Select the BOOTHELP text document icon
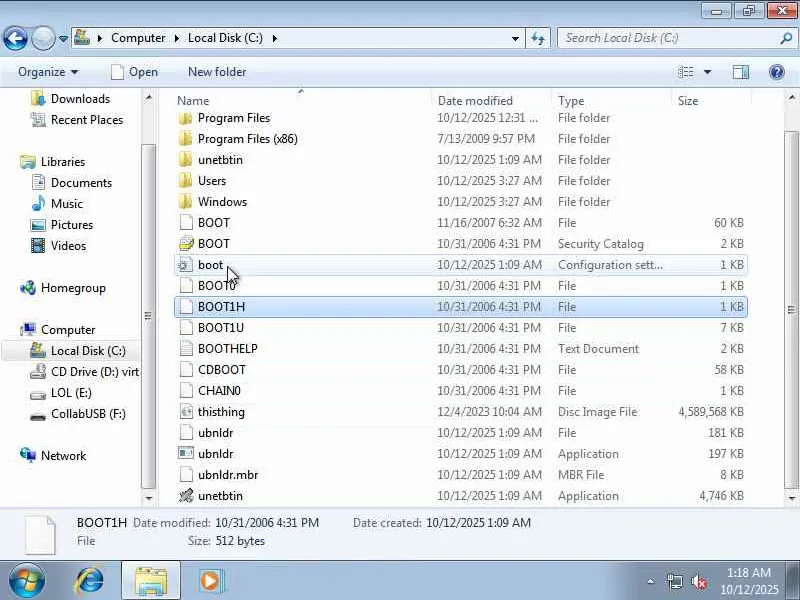The image size is (800, 600). [x=186, y=348]
